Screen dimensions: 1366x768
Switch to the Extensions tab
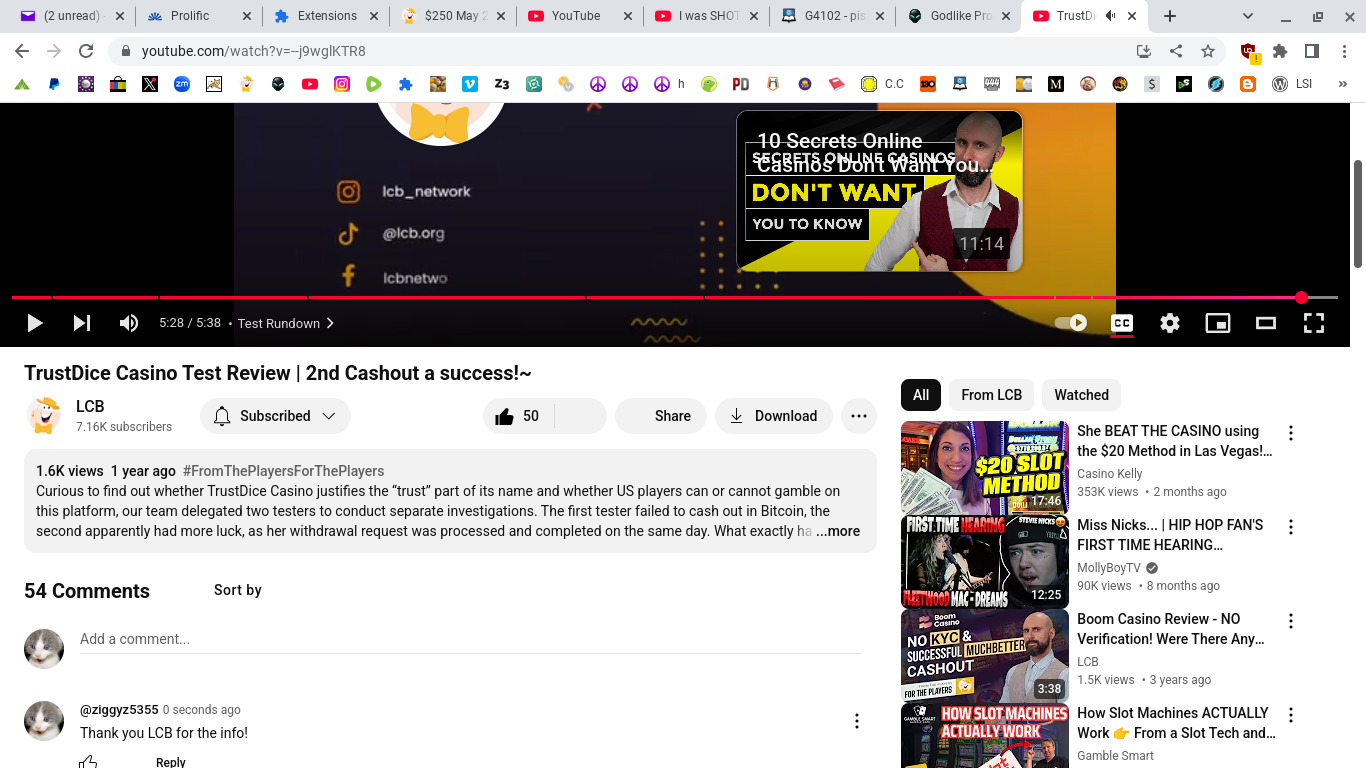(x=327, y=16)
